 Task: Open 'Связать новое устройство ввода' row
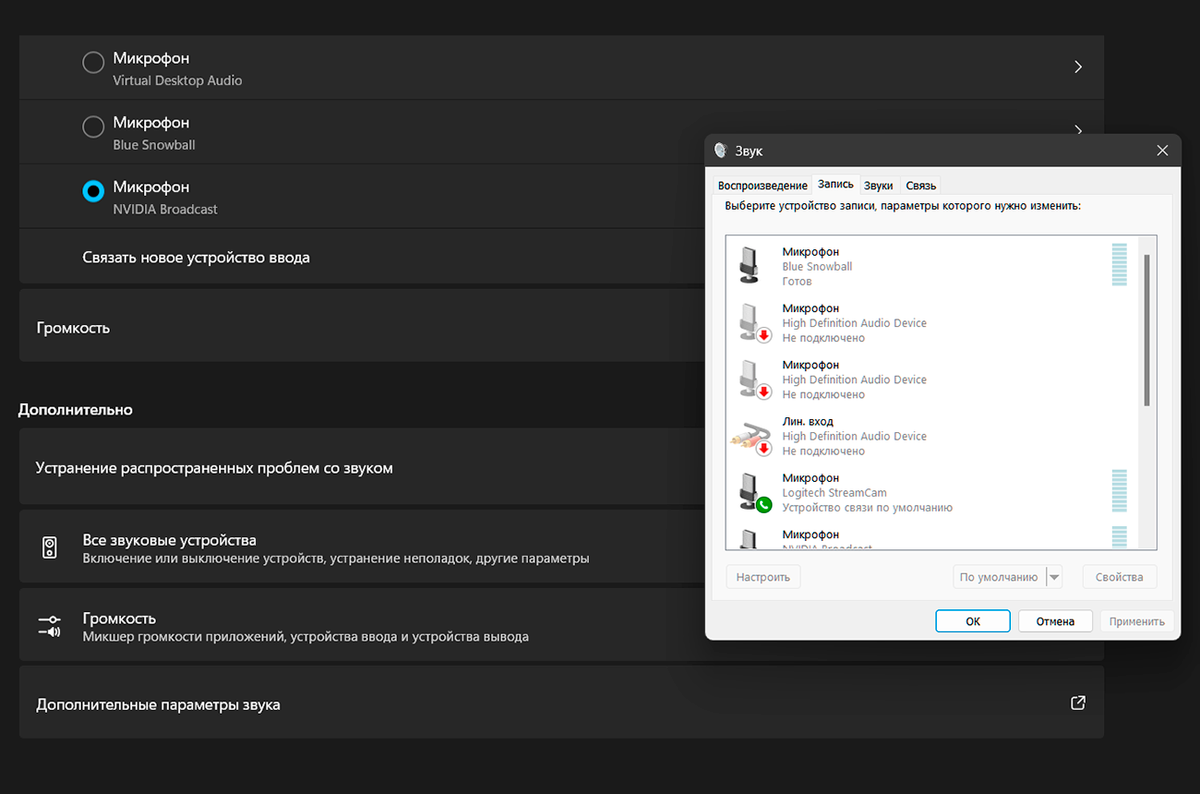(x=360, y=257)
